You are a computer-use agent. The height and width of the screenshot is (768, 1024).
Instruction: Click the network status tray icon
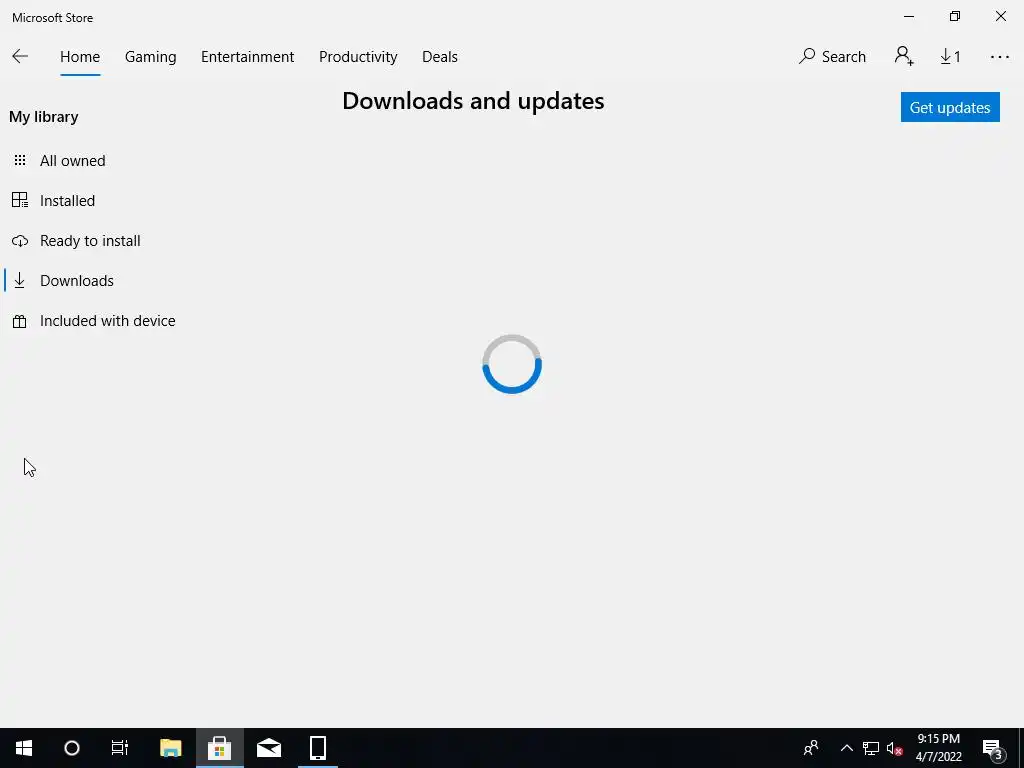[871, 748]
